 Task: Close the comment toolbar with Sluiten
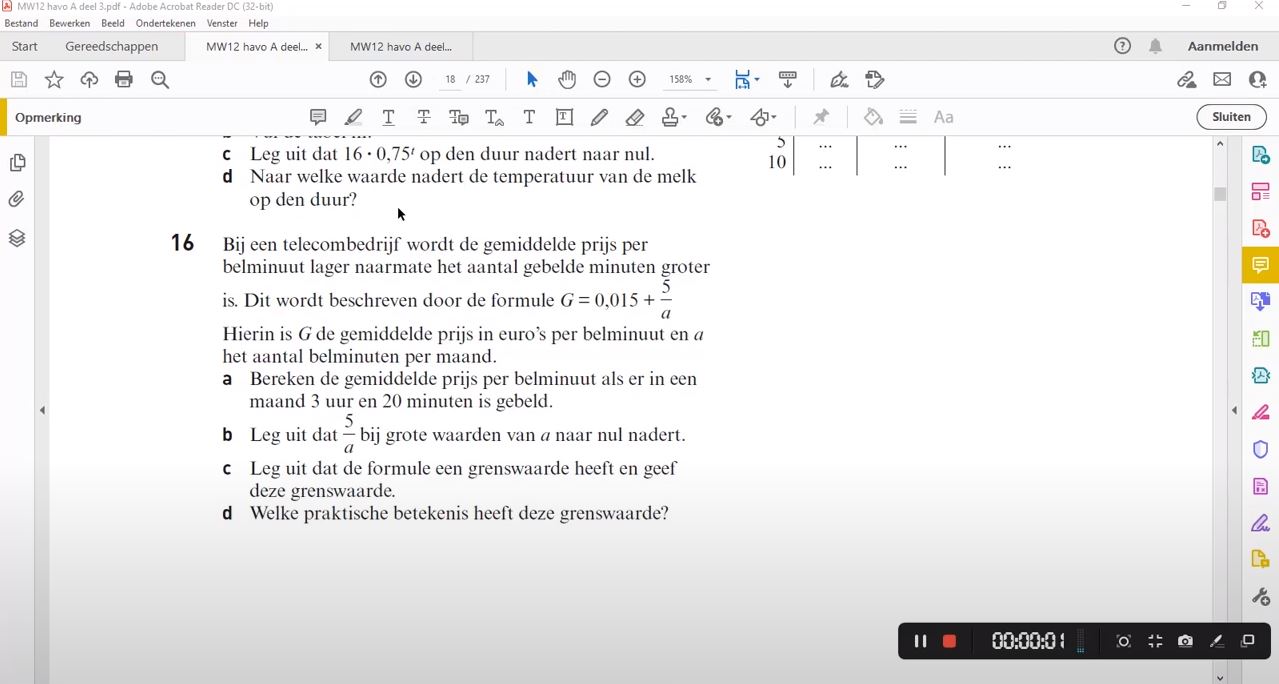coord(1231,117)
